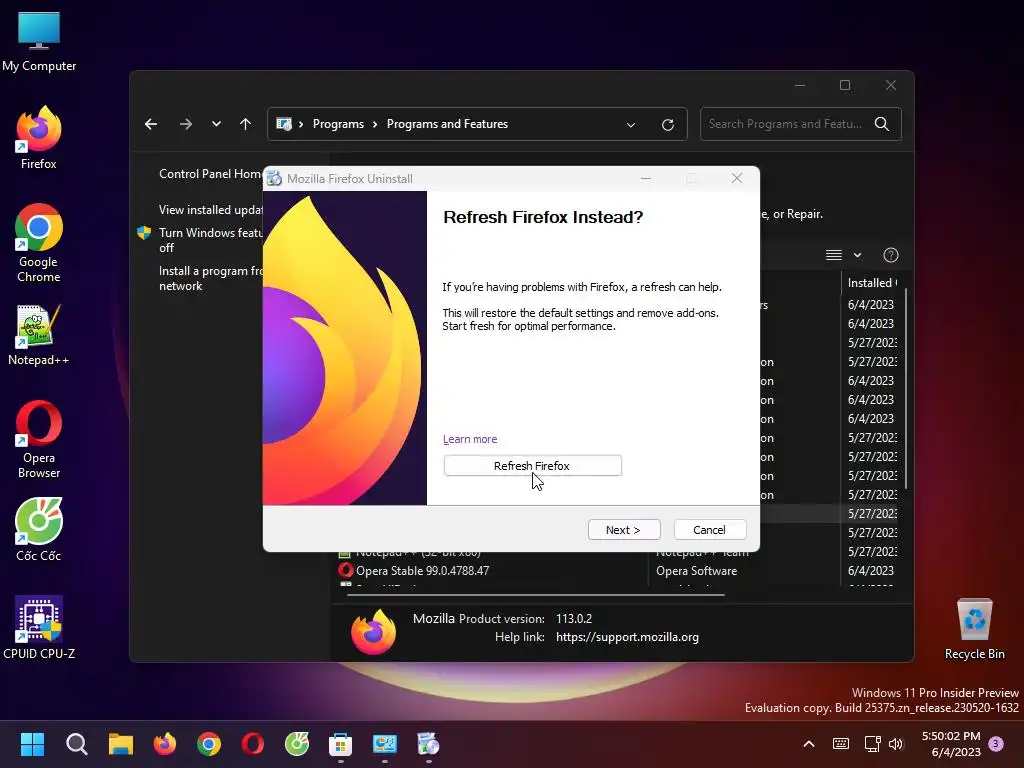Switch to Control Panel taskbar icon
The image size is (1024, 768).
(x=385, y=744)
